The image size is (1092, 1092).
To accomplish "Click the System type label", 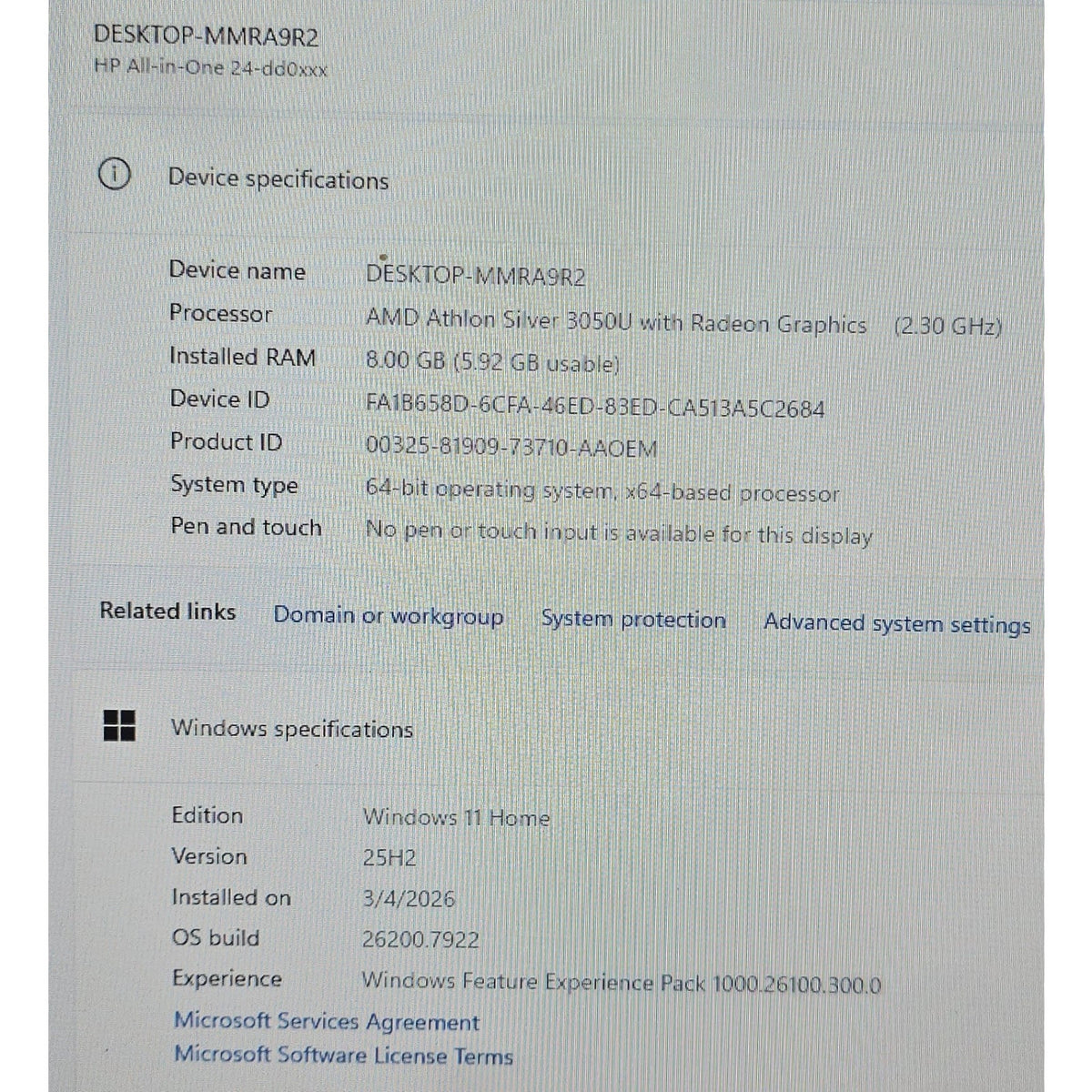I will pos(235,485).
